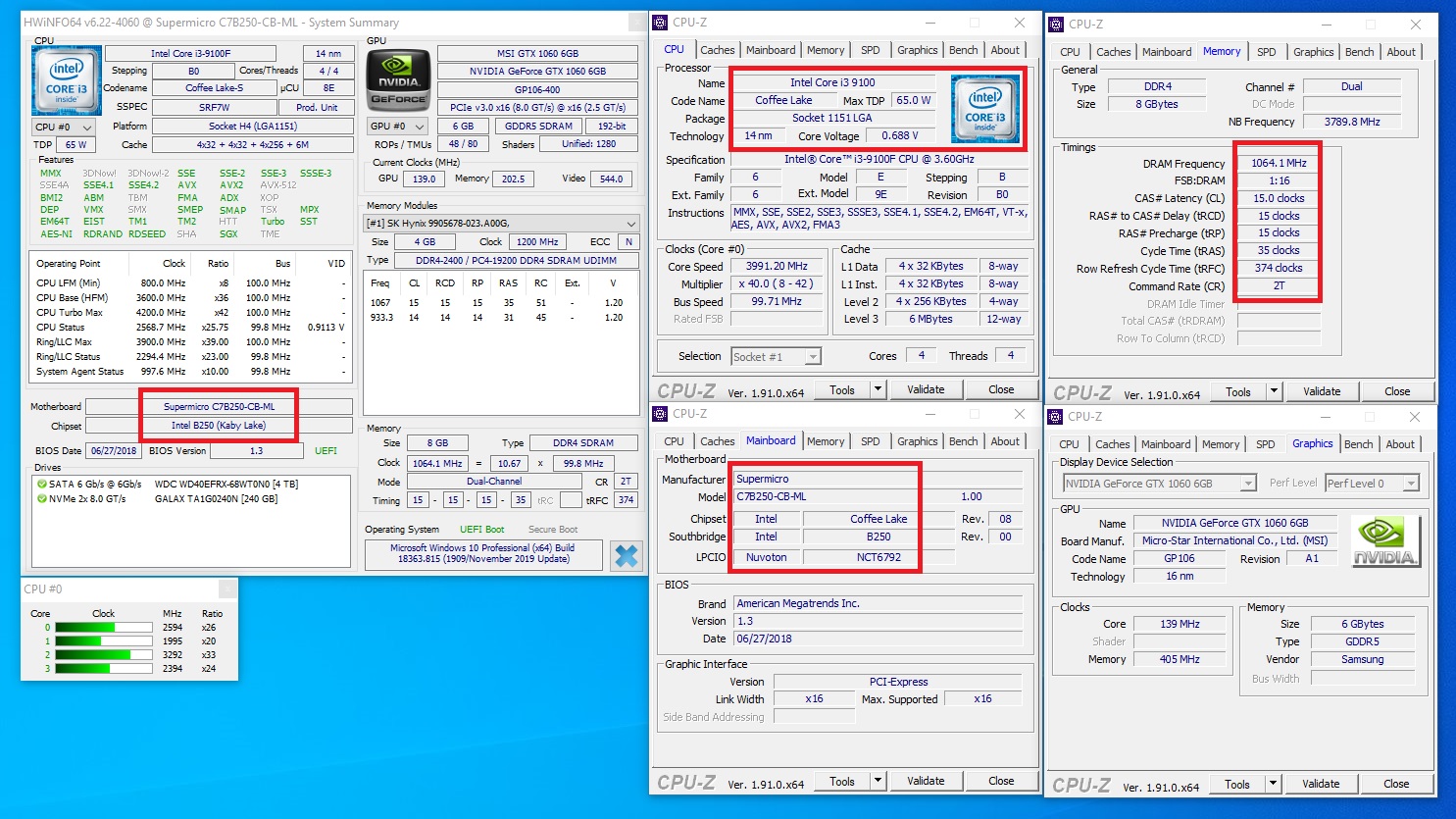Screen dimensions: 1456x819
Task: Click Tools button in CPU-Z CPU window
Action: [842, 389]
